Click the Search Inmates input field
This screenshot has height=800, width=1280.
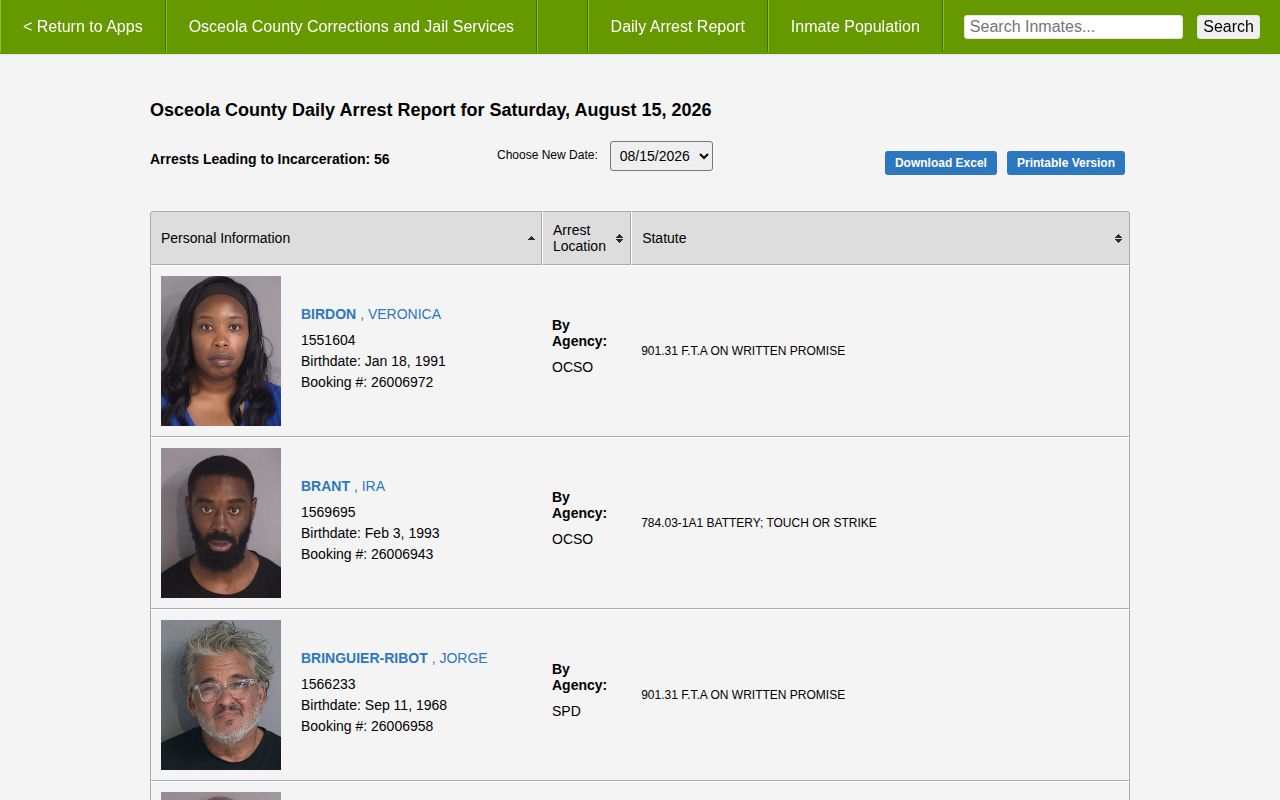coord(1073,27)
